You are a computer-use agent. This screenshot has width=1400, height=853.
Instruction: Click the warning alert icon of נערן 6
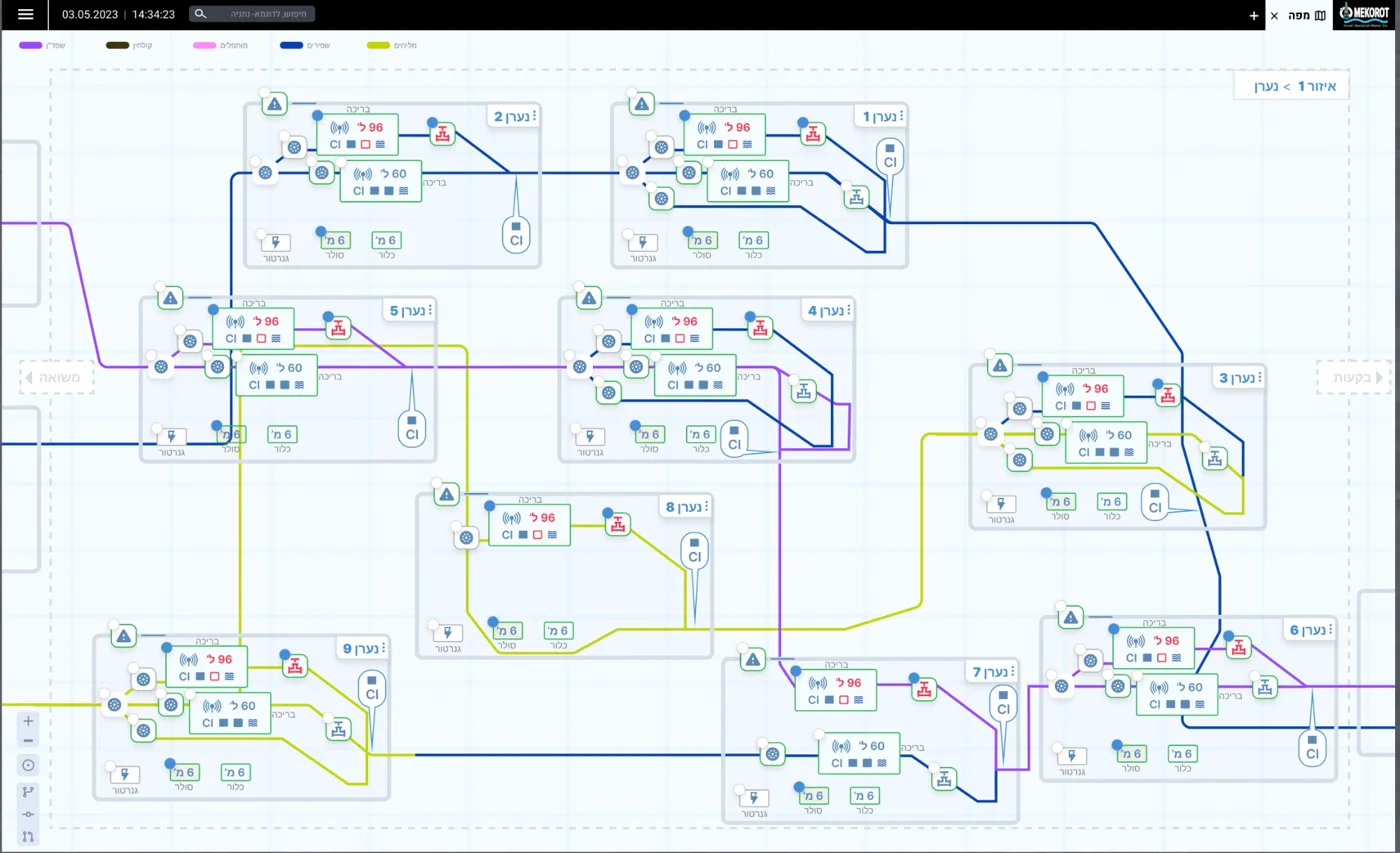pos(1071,618)
